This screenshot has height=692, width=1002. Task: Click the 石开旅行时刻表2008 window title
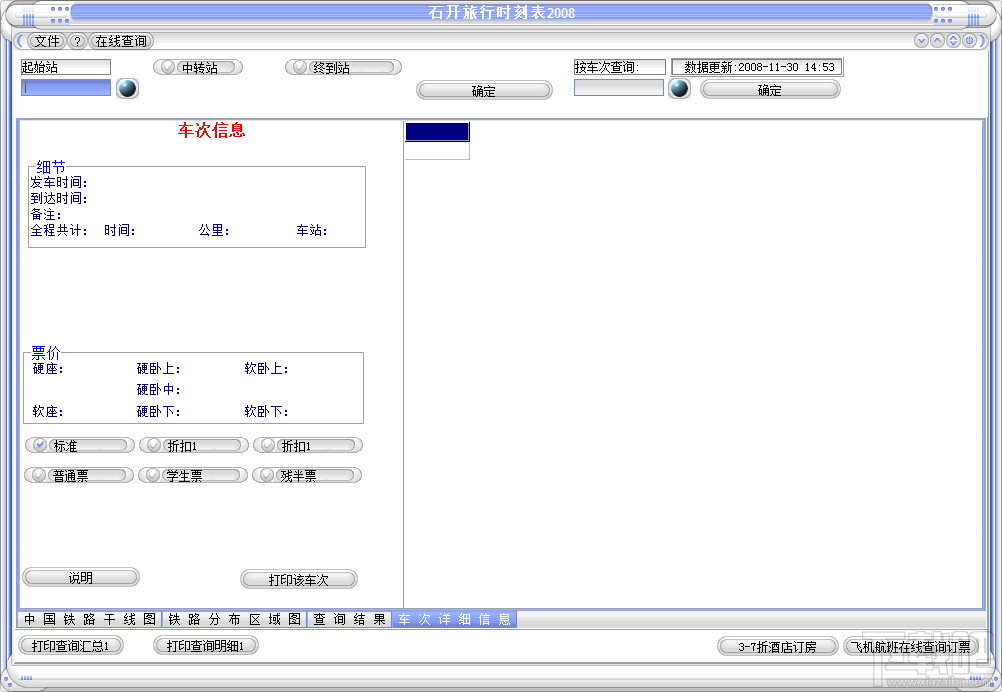[502, 13]
